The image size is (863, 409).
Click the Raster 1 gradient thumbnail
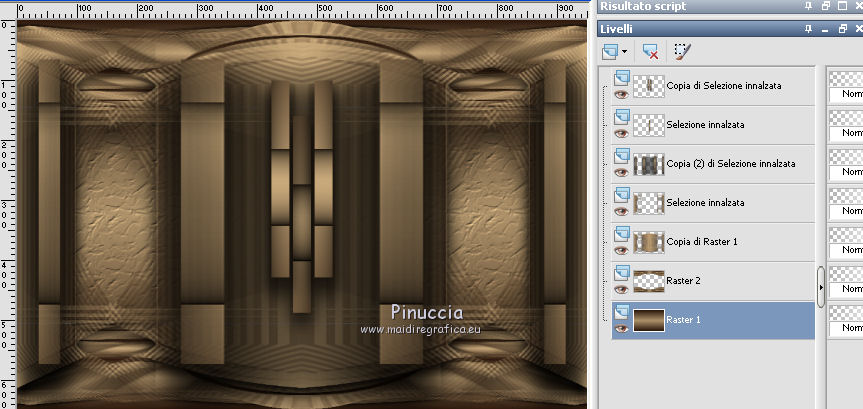[x=649, y=320]
